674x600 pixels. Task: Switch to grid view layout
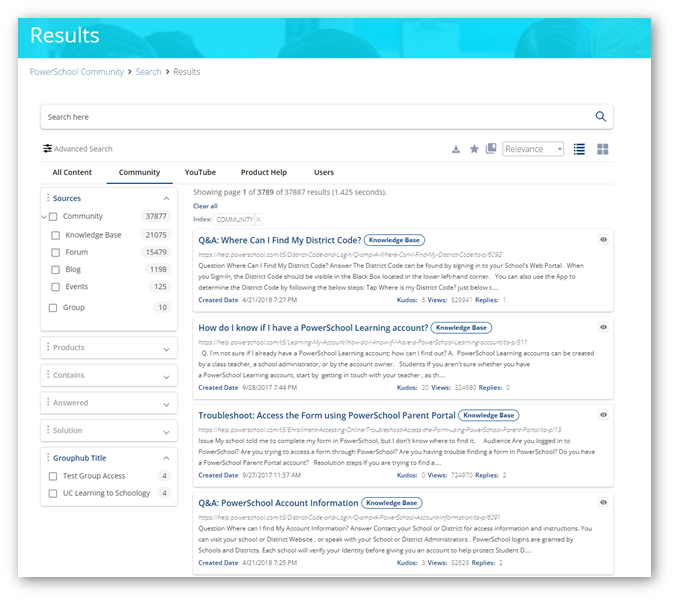[x=603, y=149]
